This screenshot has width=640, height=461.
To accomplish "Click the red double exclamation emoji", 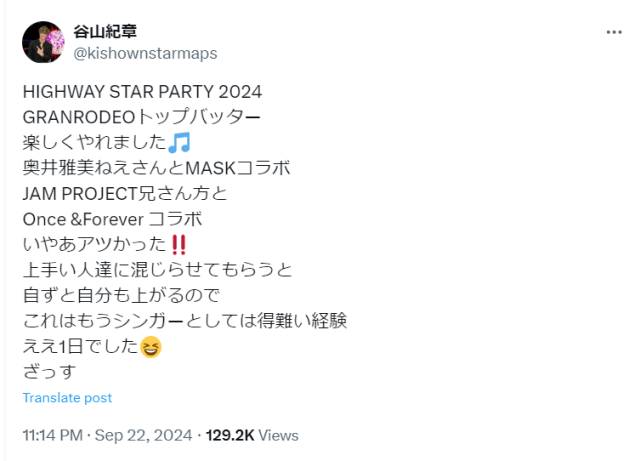I will tap(178, 245).
